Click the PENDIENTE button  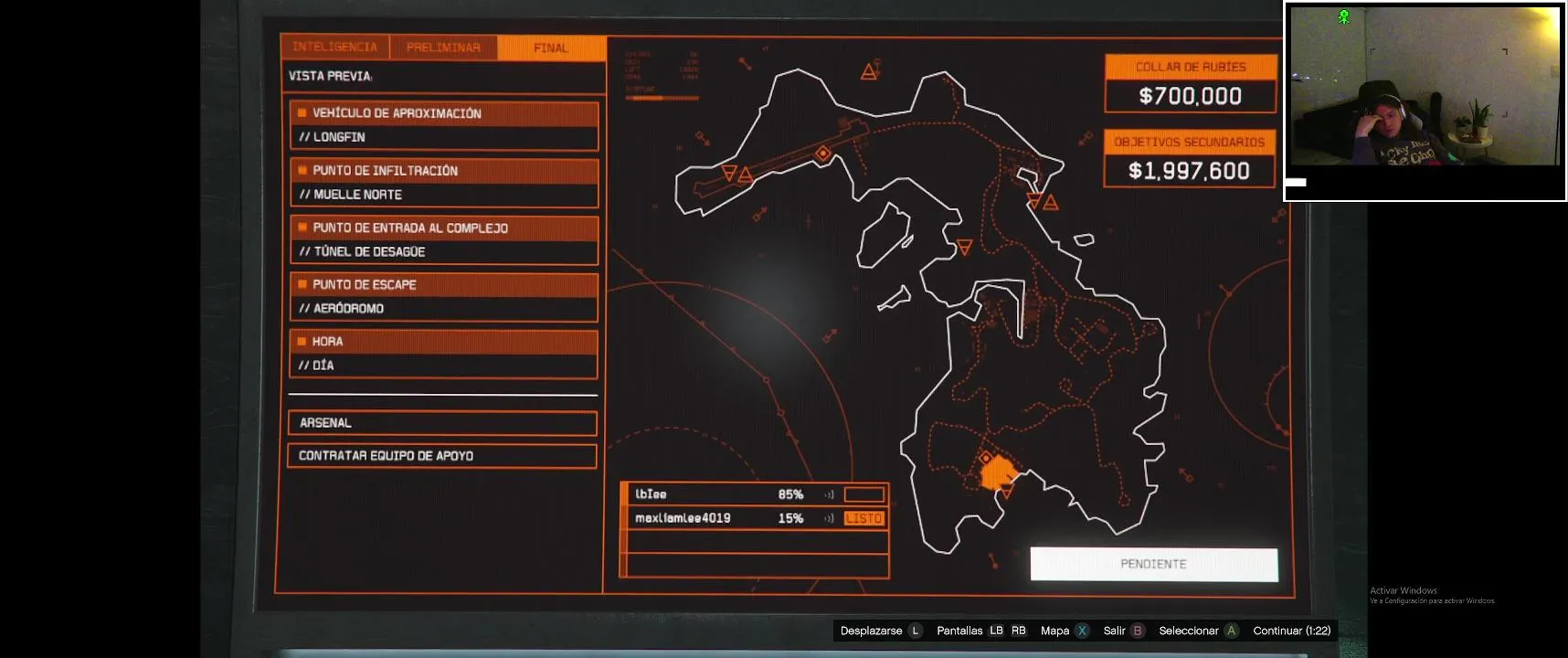pos(1154,564)
